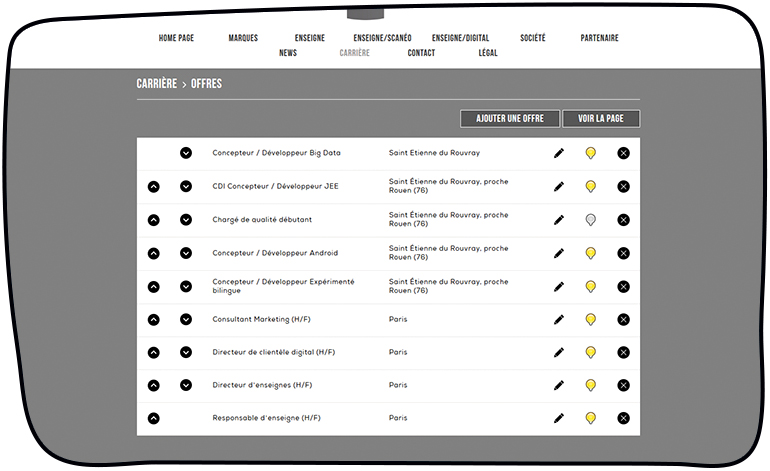Toggle grey lightbulb for Chargé de qualité débutant
Screen dimensions: 770x471
tap(591, 220)
